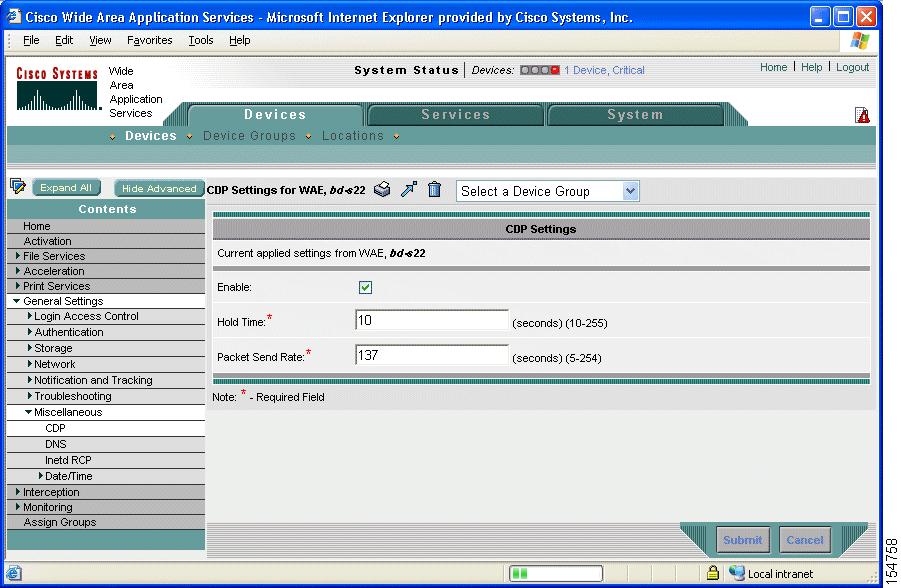Open the View menu
901x588 pixels.
[x=100, y=40]
